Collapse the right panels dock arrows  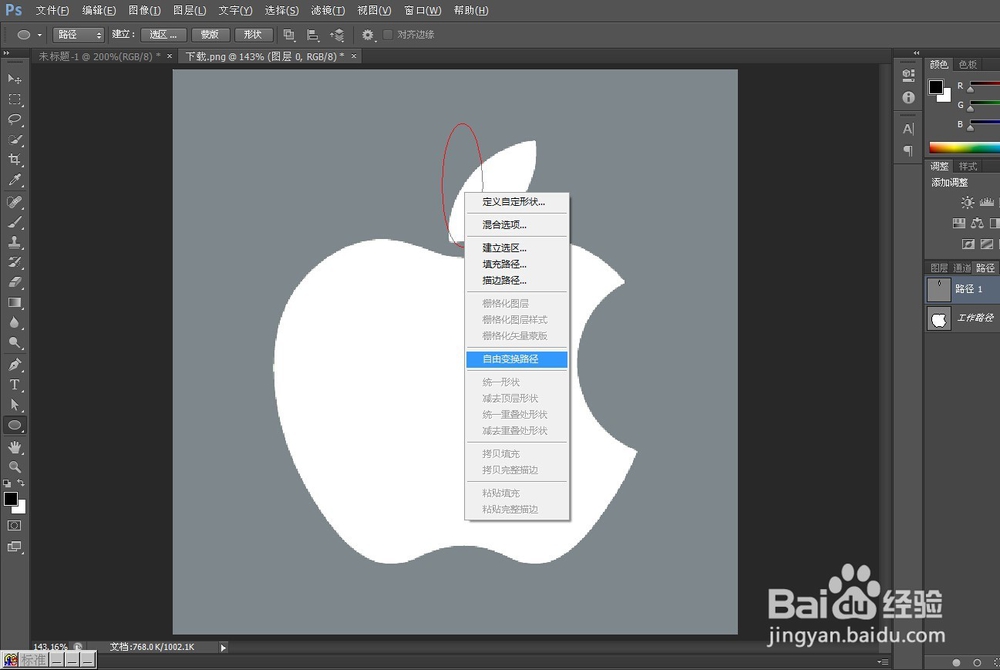click(x=916, y=53)
